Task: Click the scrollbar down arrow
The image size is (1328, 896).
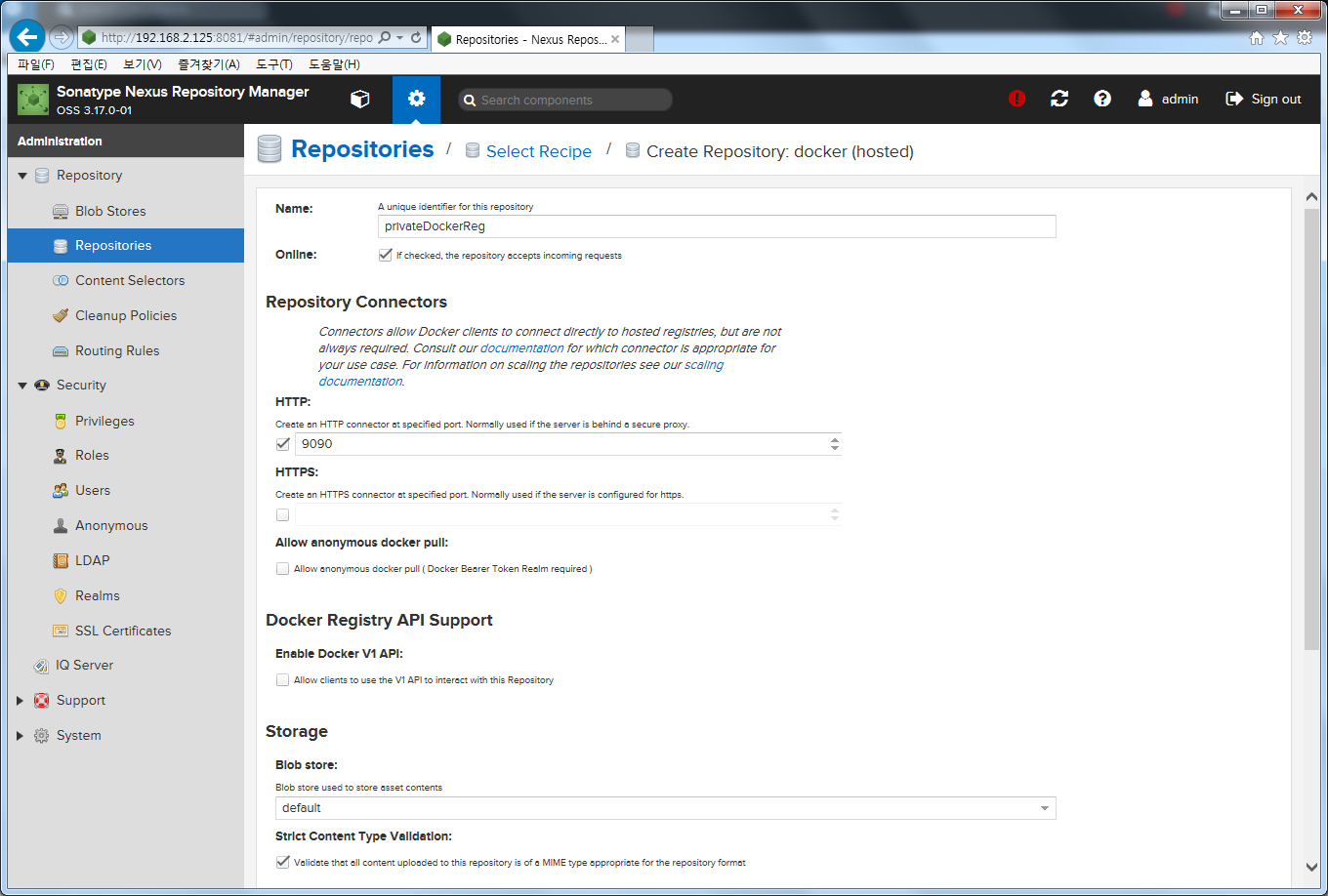Action: (1311, 867)
